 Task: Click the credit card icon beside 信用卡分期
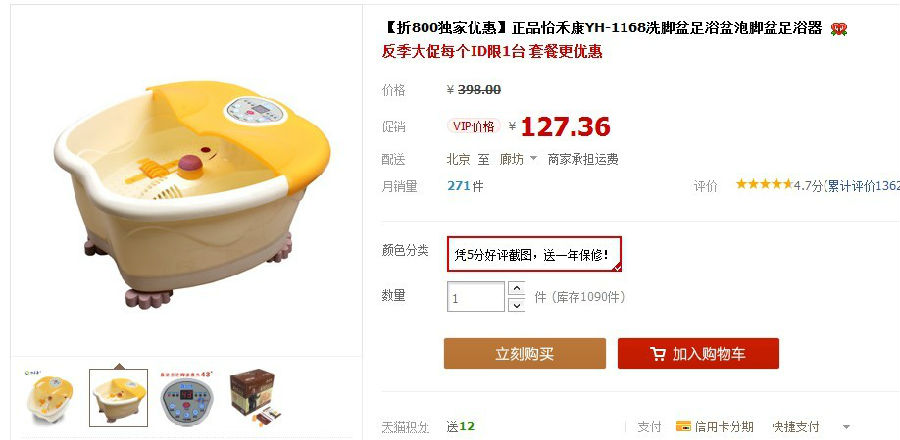click(683, 426)
